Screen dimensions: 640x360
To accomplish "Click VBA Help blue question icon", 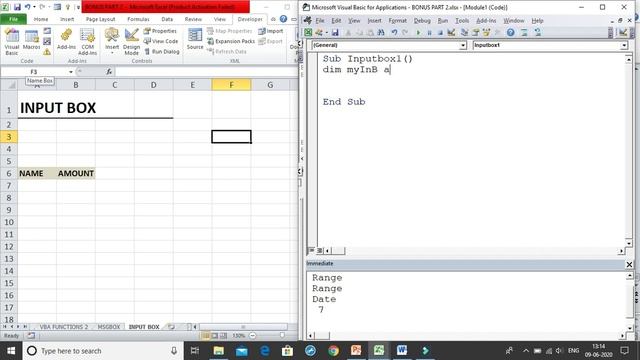I will pyautogui.click(x=511, y=32).
